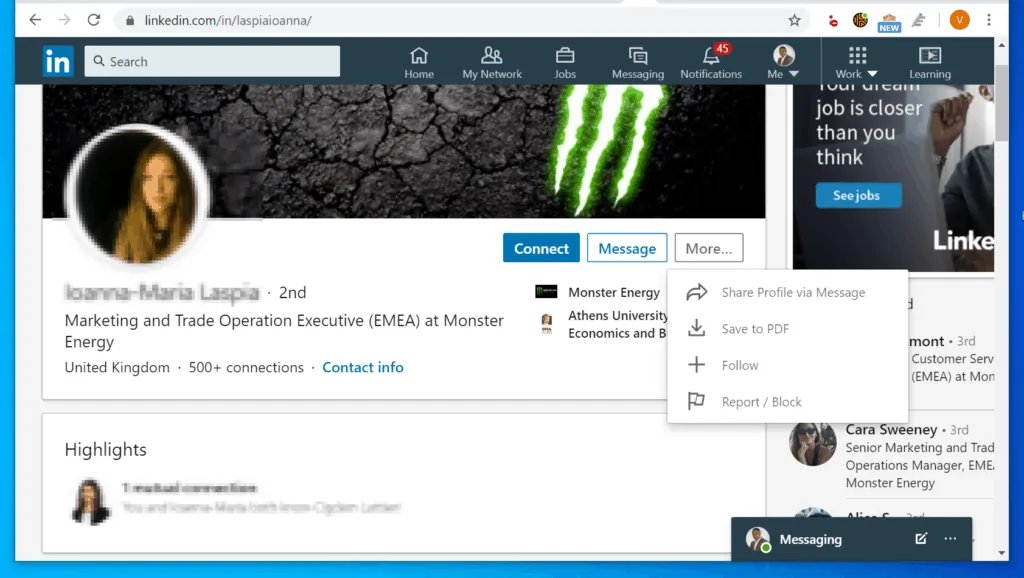This screenshot has width=1024, height=578.
Task: Click the red extension icon in toolbar
Action: pos(833,21)
